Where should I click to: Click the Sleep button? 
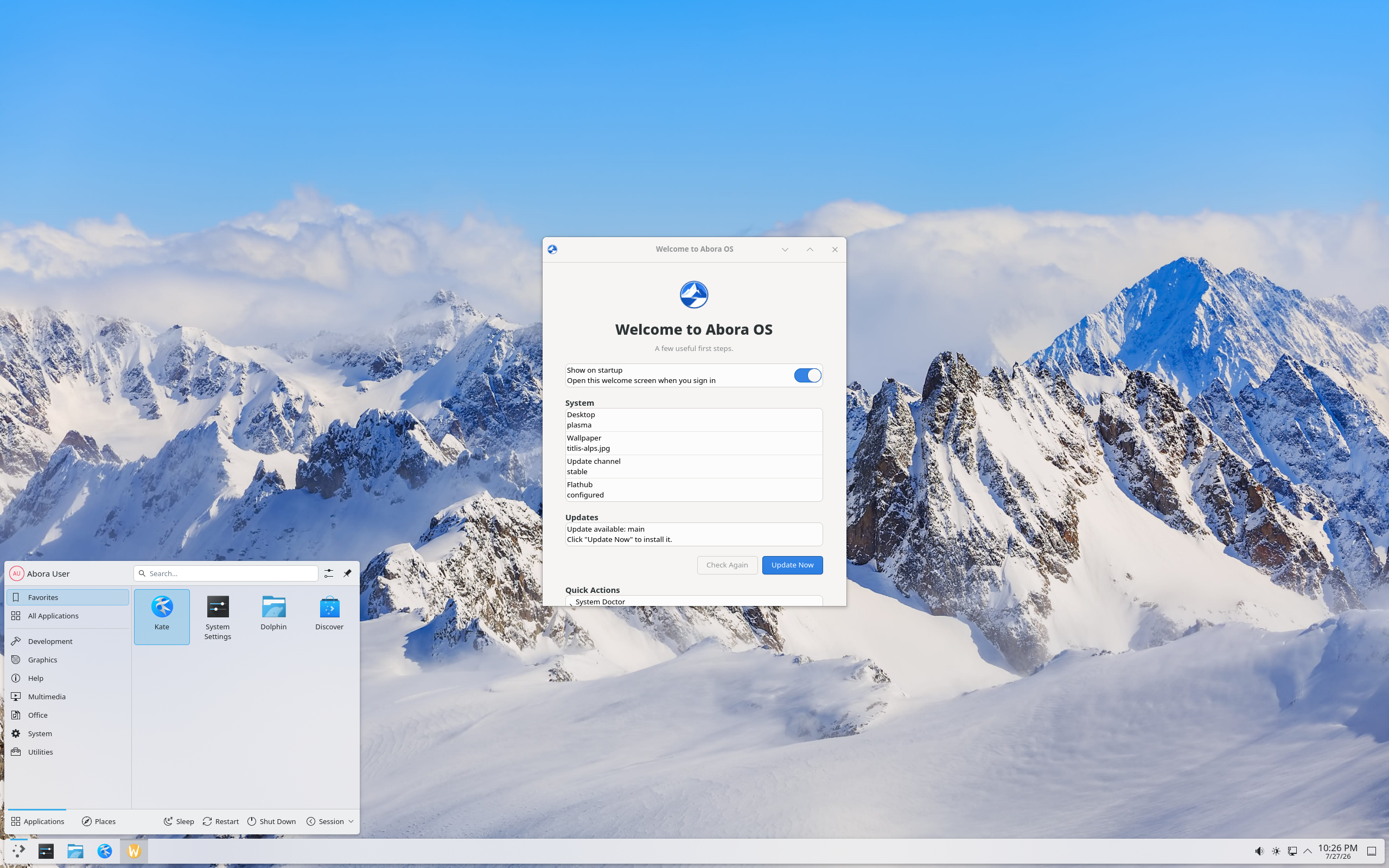[179, 821]
